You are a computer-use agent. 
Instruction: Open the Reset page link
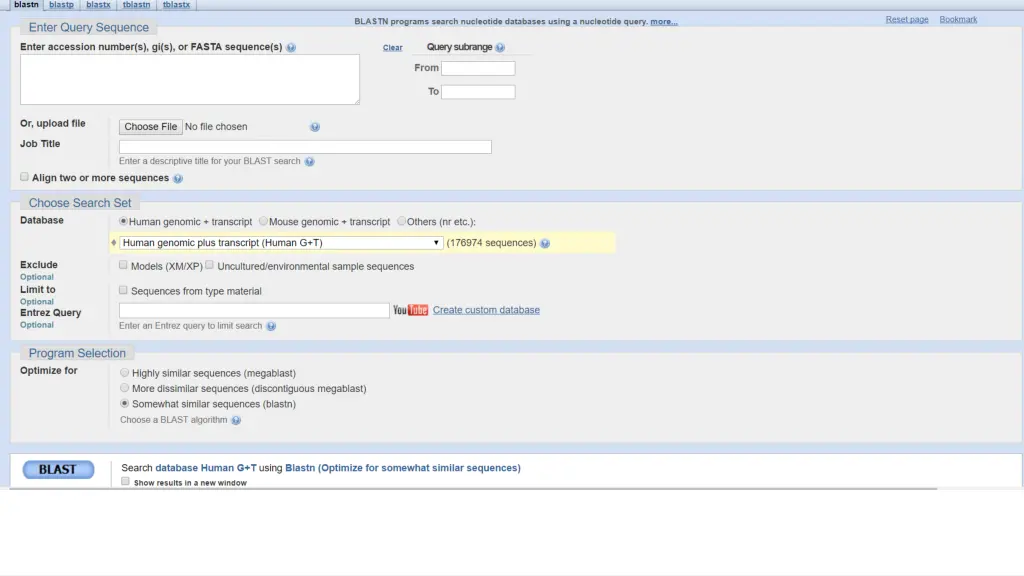(x=906, y=20)
